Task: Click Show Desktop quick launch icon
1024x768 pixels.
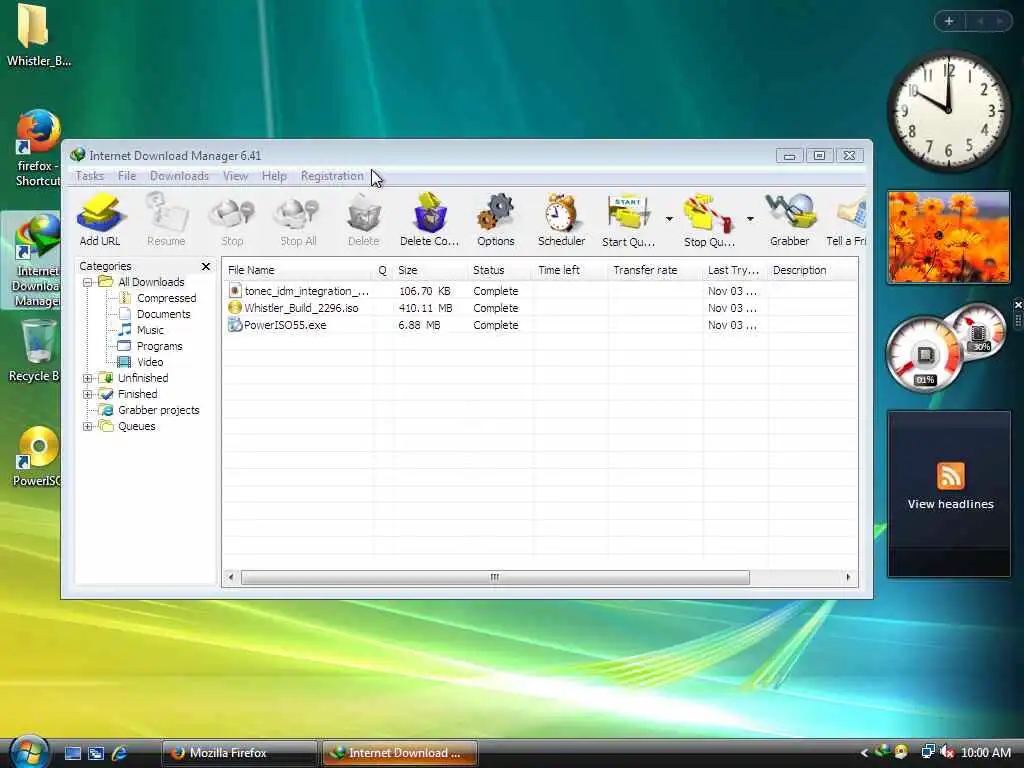Action: 73,753
